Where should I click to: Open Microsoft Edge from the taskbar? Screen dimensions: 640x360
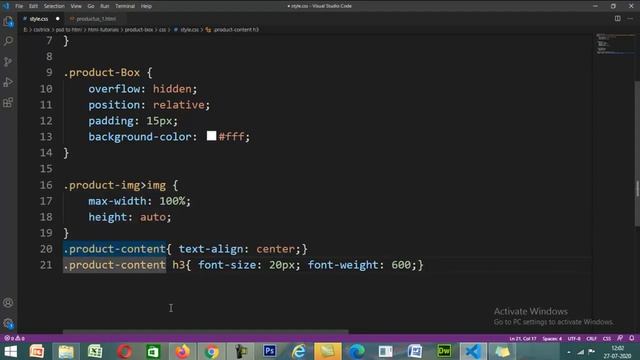point(357,351)
